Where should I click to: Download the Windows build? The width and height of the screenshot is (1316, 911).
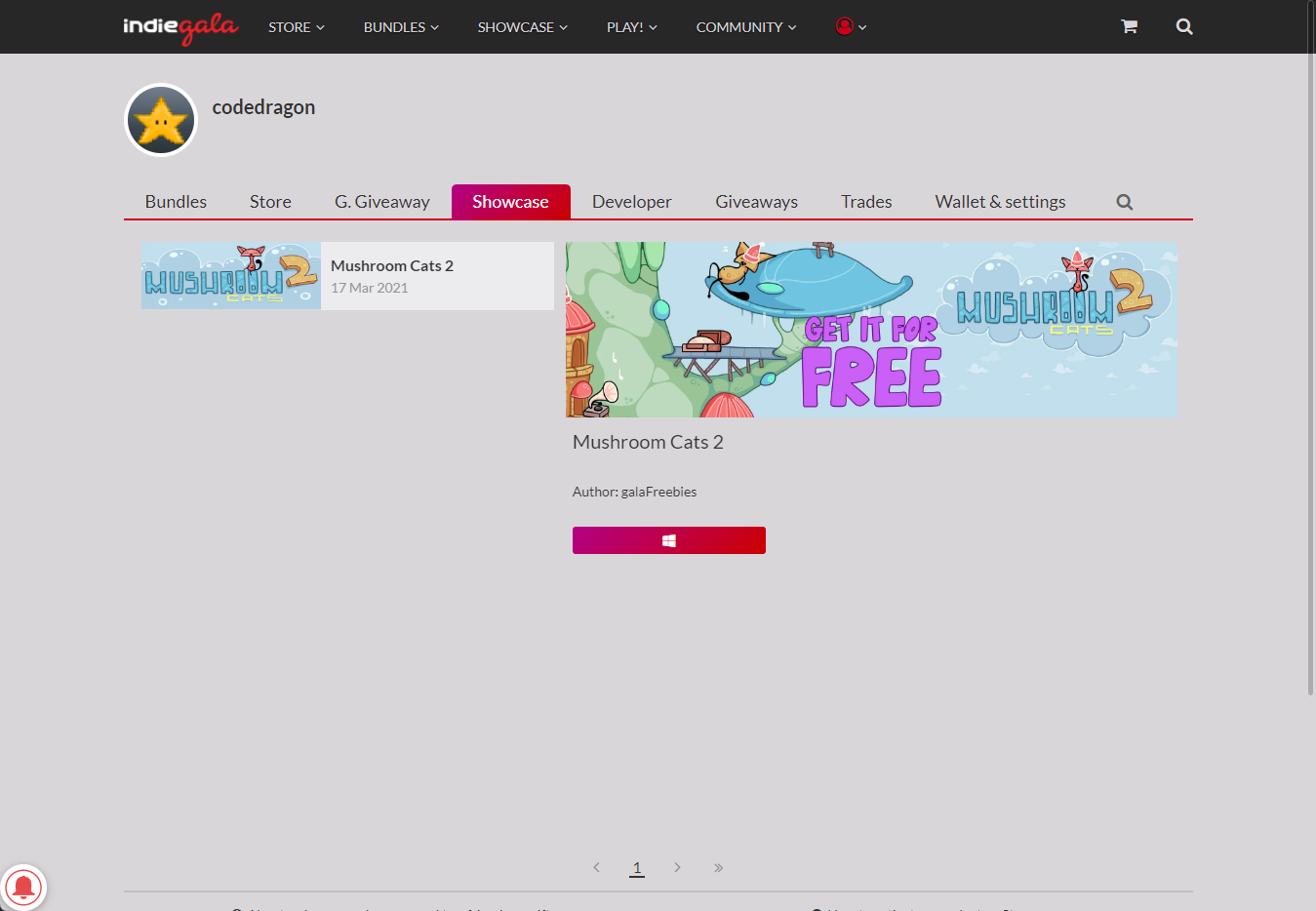(x=669, y=540)
